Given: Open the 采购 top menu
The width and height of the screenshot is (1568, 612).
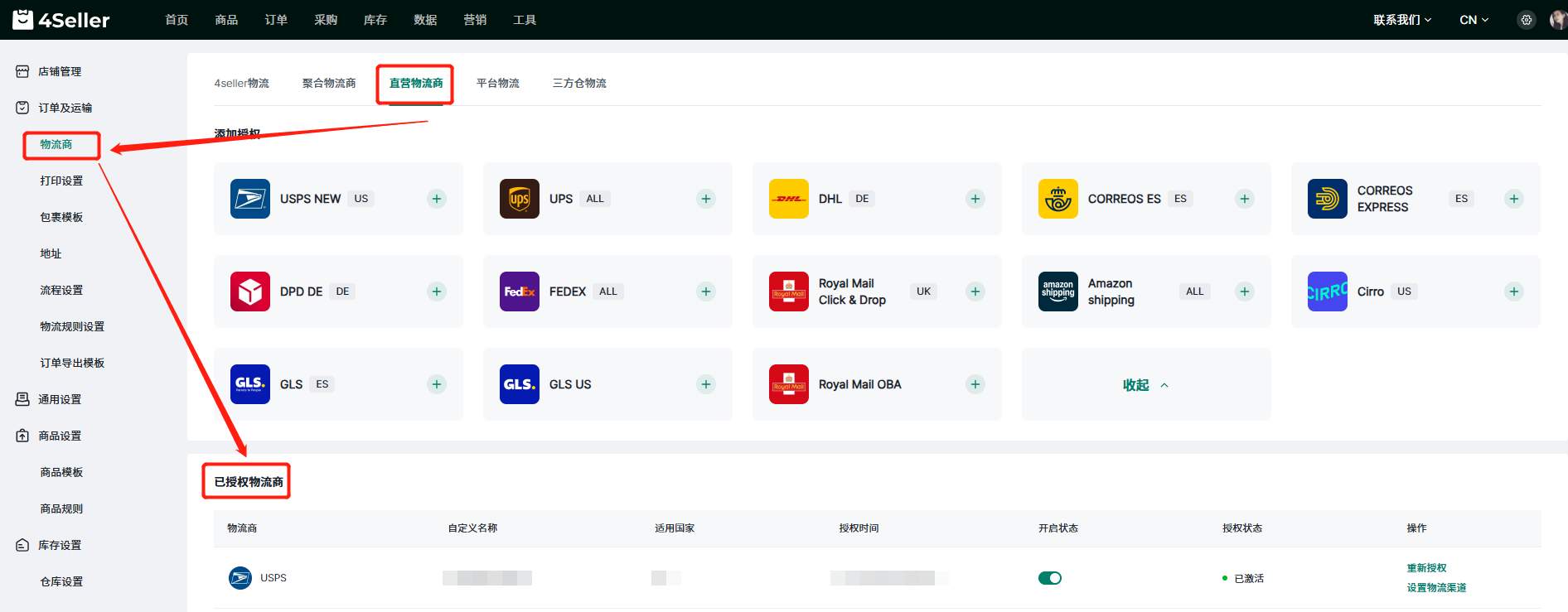Looking at the screenshot, I should coord(326,20).
